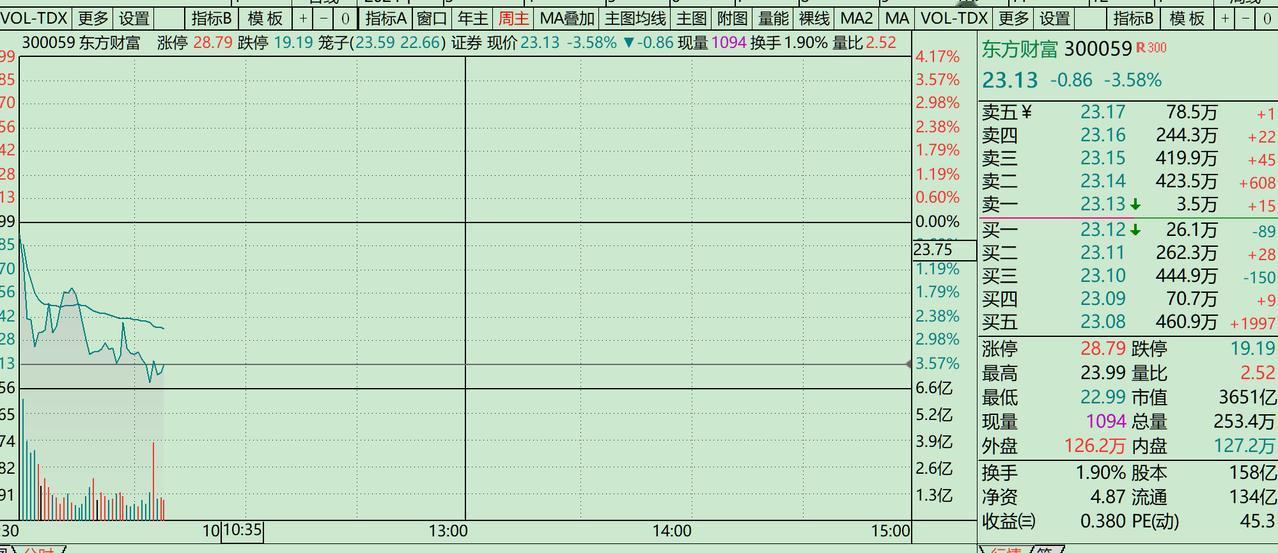Click the green down arrow on 卖一 row
Screen dimensions: 1278x553
1136,205
